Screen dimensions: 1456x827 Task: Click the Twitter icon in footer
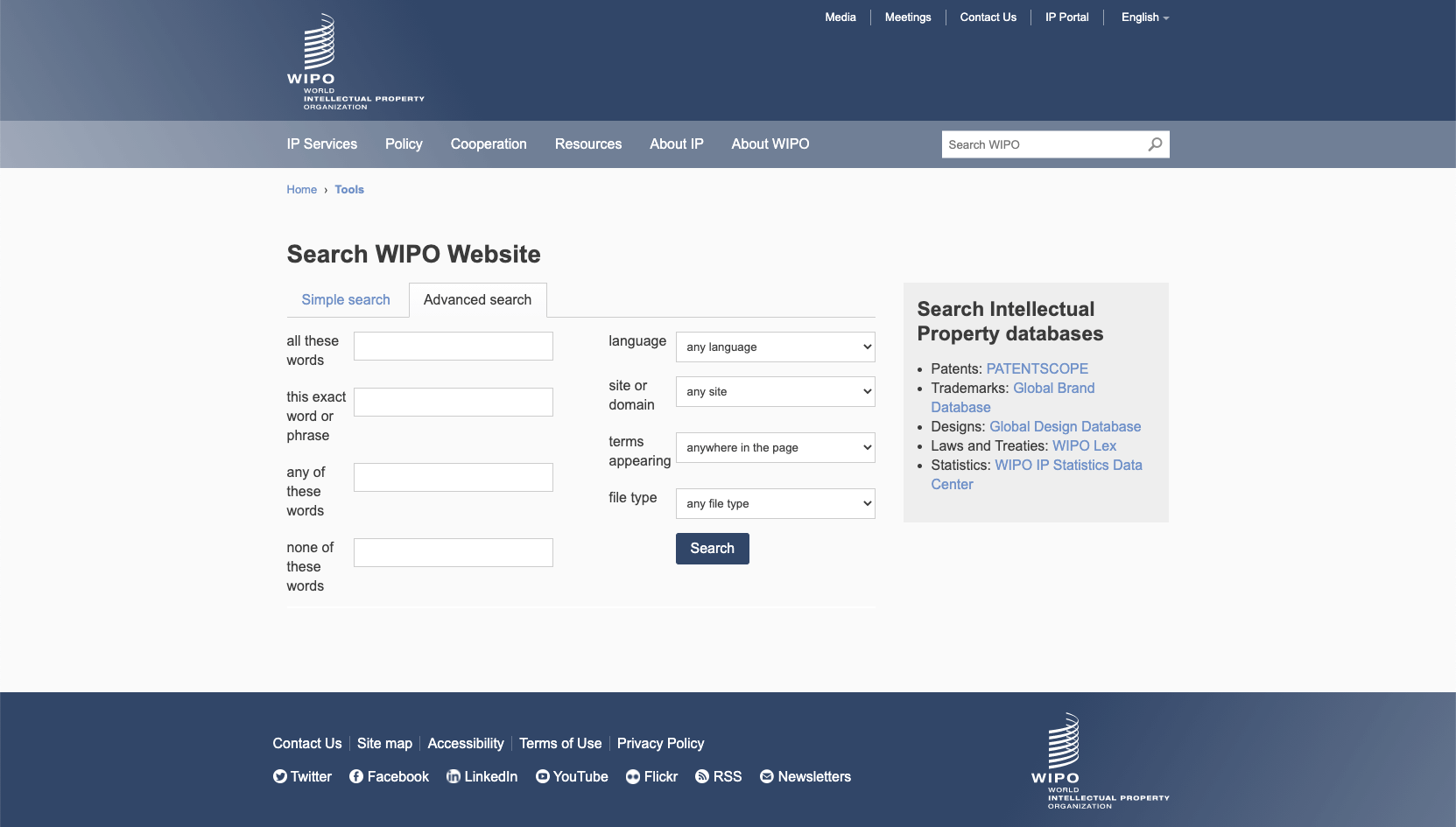coord(280,776)
